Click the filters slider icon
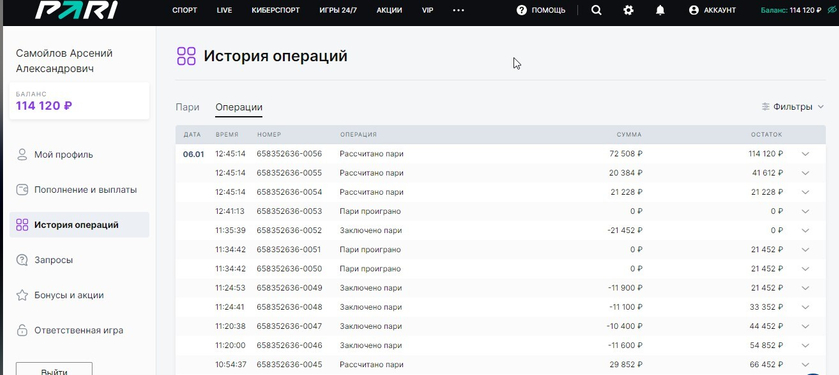 pos(766,106)
